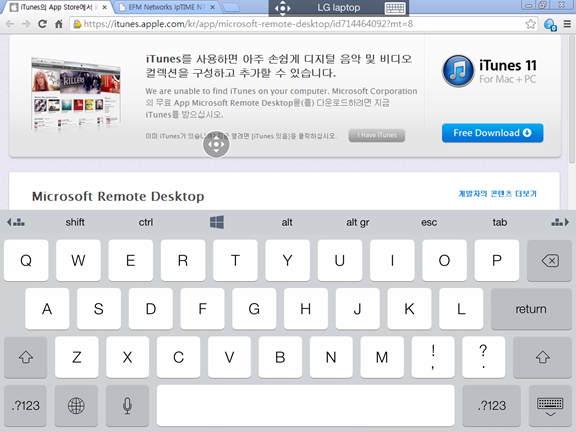The image size is (576, 432).
Task: Click the Microsoft Remote Desktop heading
Action: [118, 196]
